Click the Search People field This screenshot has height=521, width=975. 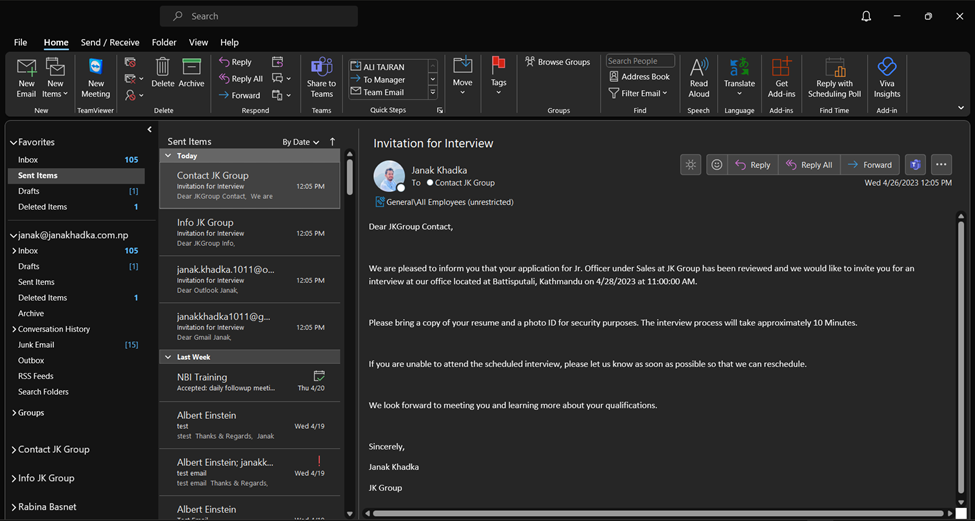pos(640,61)
